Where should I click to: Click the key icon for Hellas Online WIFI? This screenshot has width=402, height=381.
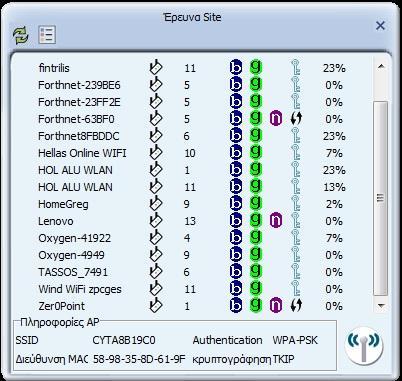(x=296, y=152)
